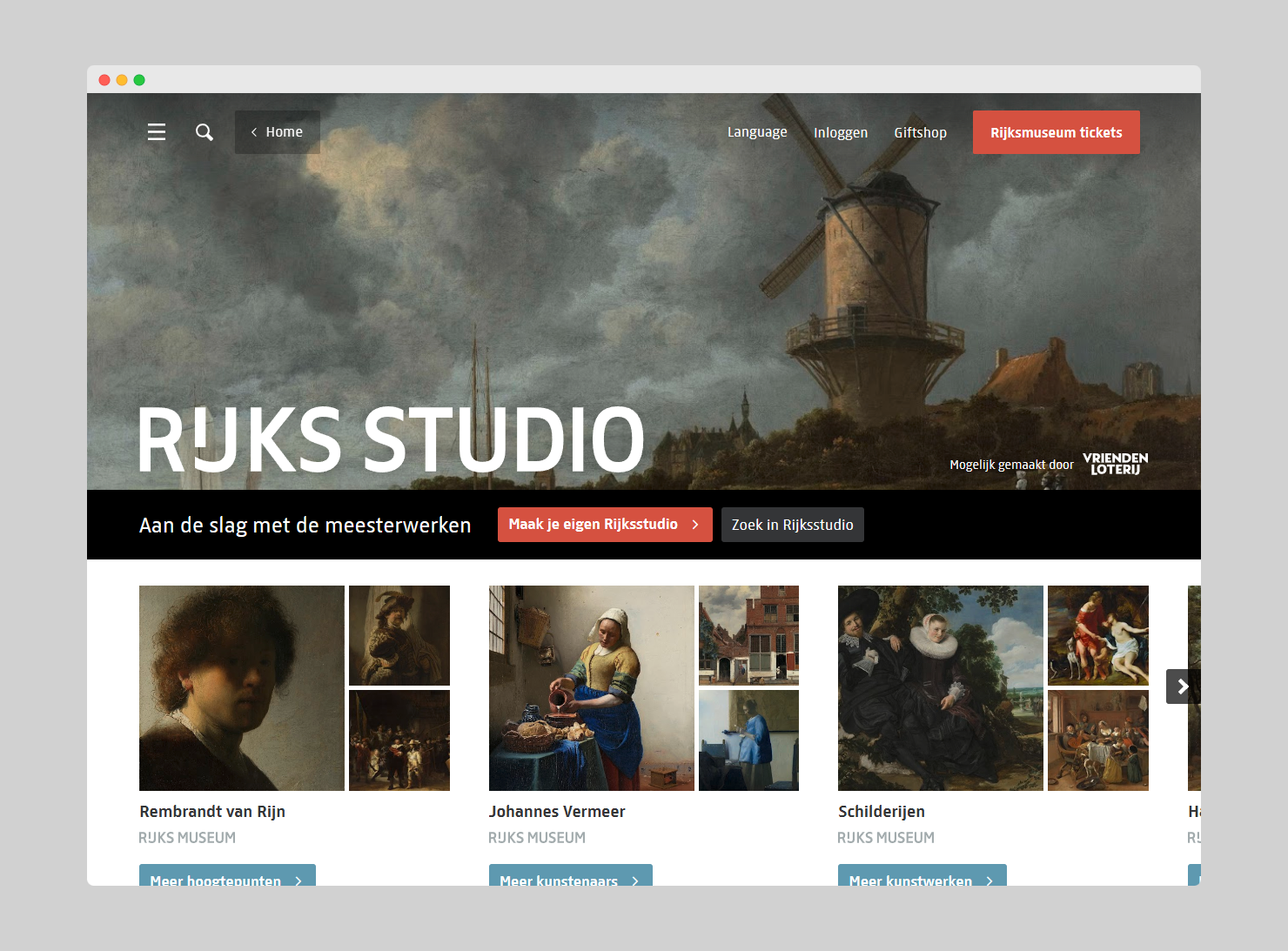1288x951 pixels.
Task: Open the Language menu
Action: tap(757, 132)
